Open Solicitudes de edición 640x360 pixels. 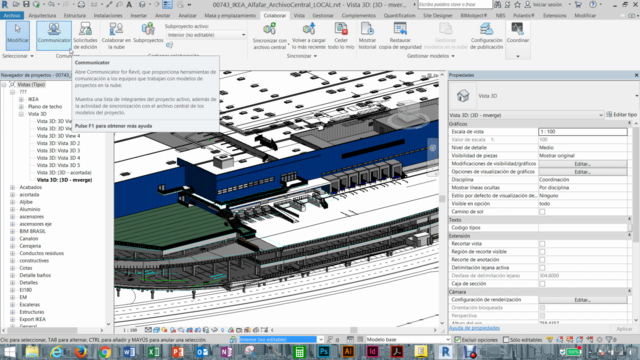[85, 36]
